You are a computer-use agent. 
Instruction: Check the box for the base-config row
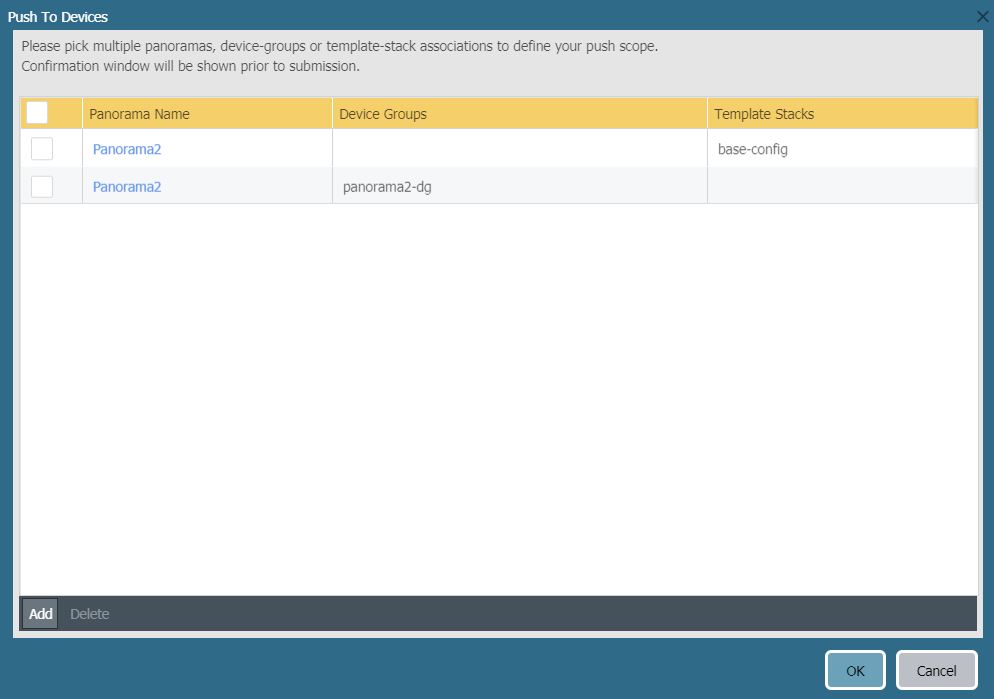42,149
